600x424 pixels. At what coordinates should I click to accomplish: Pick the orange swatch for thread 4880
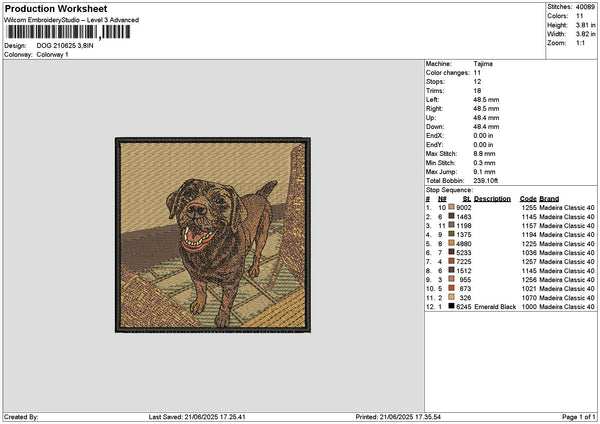[x=452, y=243]
